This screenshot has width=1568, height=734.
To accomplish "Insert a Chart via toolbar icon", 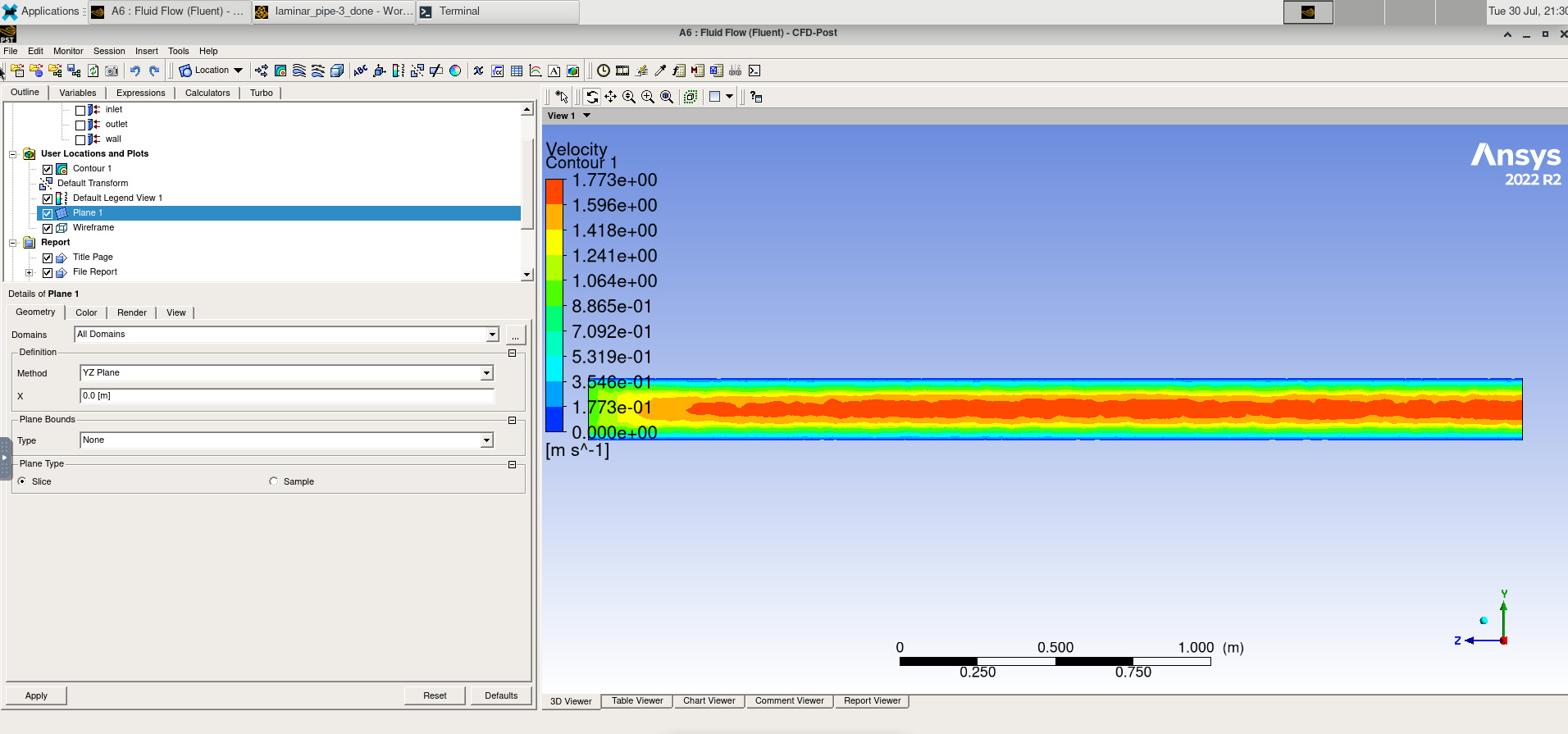I will coord(536,71).
